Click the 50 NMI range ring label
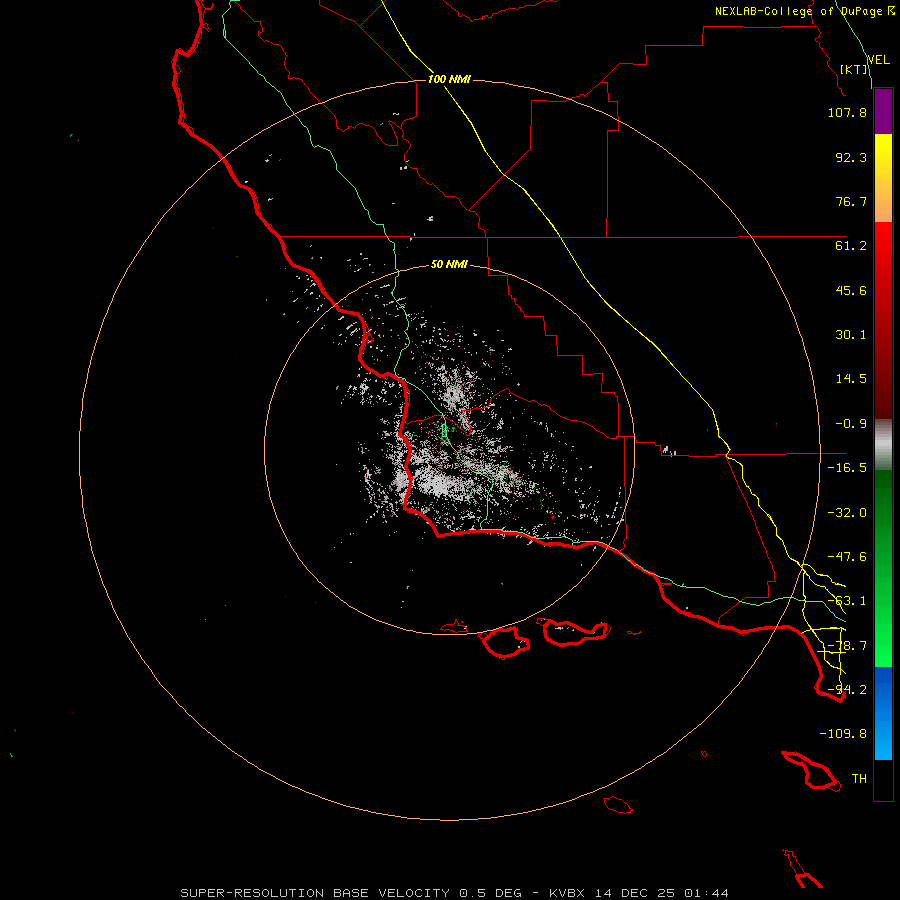Screen dimensions: 900x900 pyautogui.click(x=449, y=265)
